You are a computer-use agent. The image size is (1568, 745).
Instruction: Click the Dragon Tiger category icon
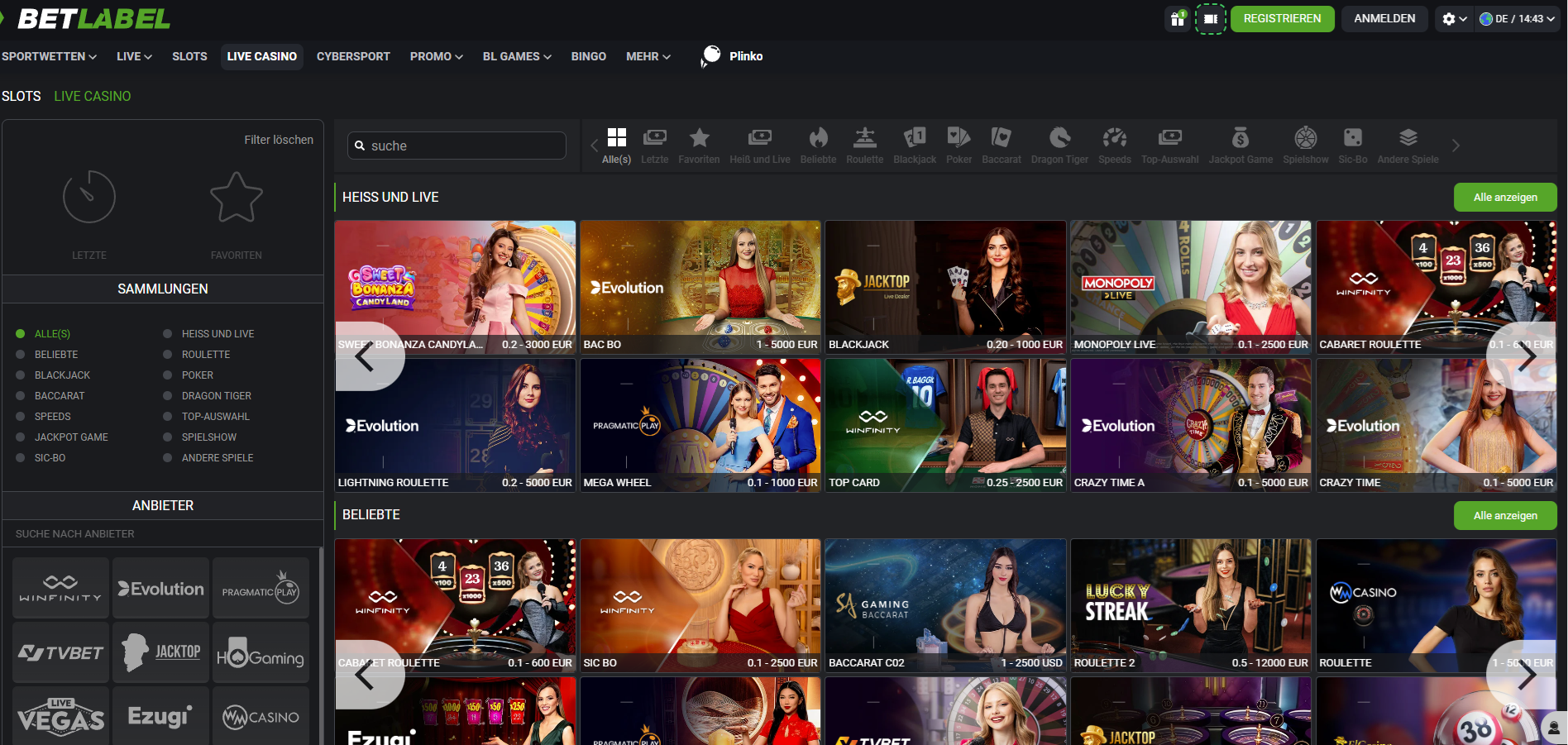coord(1059,138)
